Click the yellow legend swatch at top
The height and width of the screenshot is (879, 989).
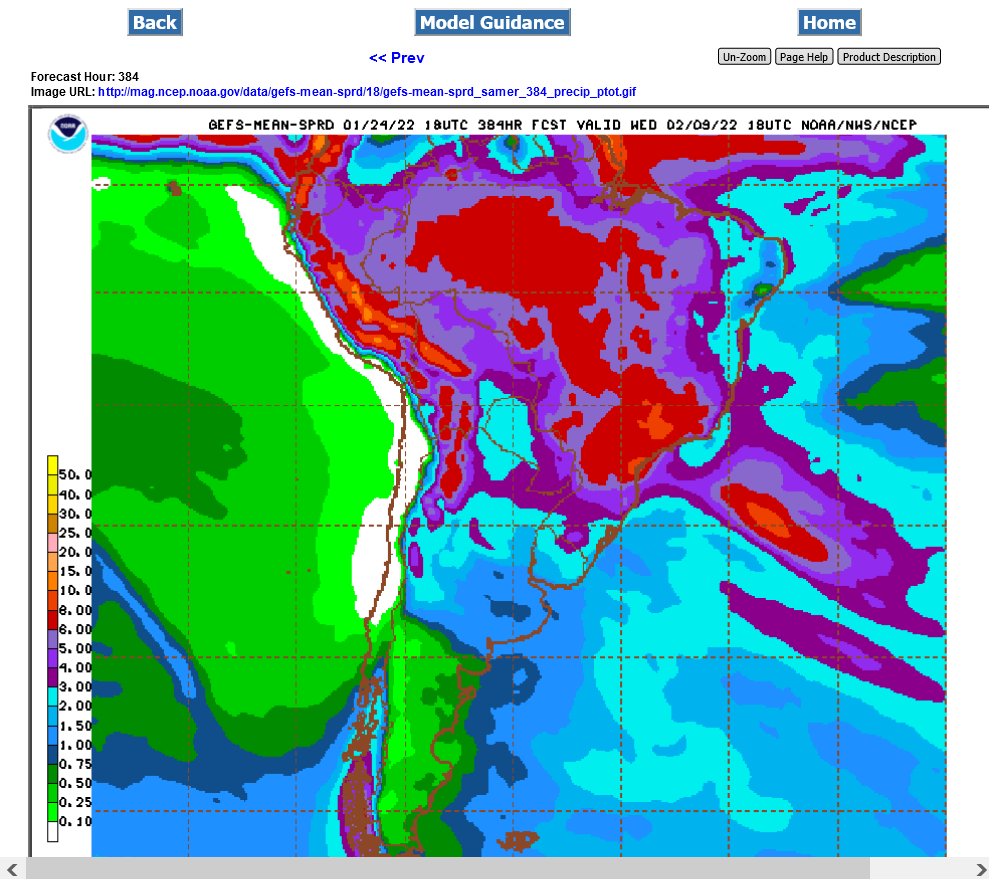coord(52,465)
